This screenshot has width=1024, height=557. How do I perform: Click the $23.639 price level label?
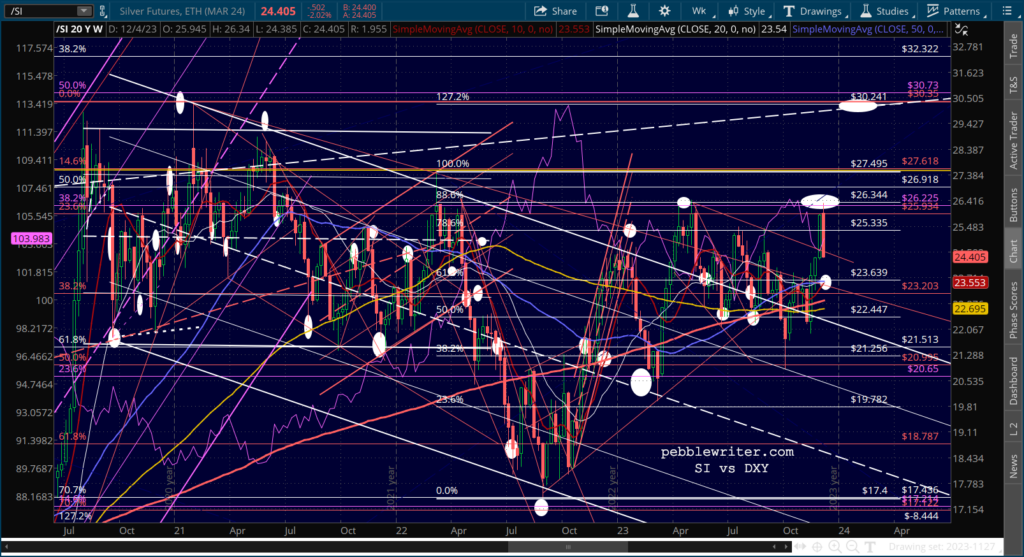coord(869,272)
